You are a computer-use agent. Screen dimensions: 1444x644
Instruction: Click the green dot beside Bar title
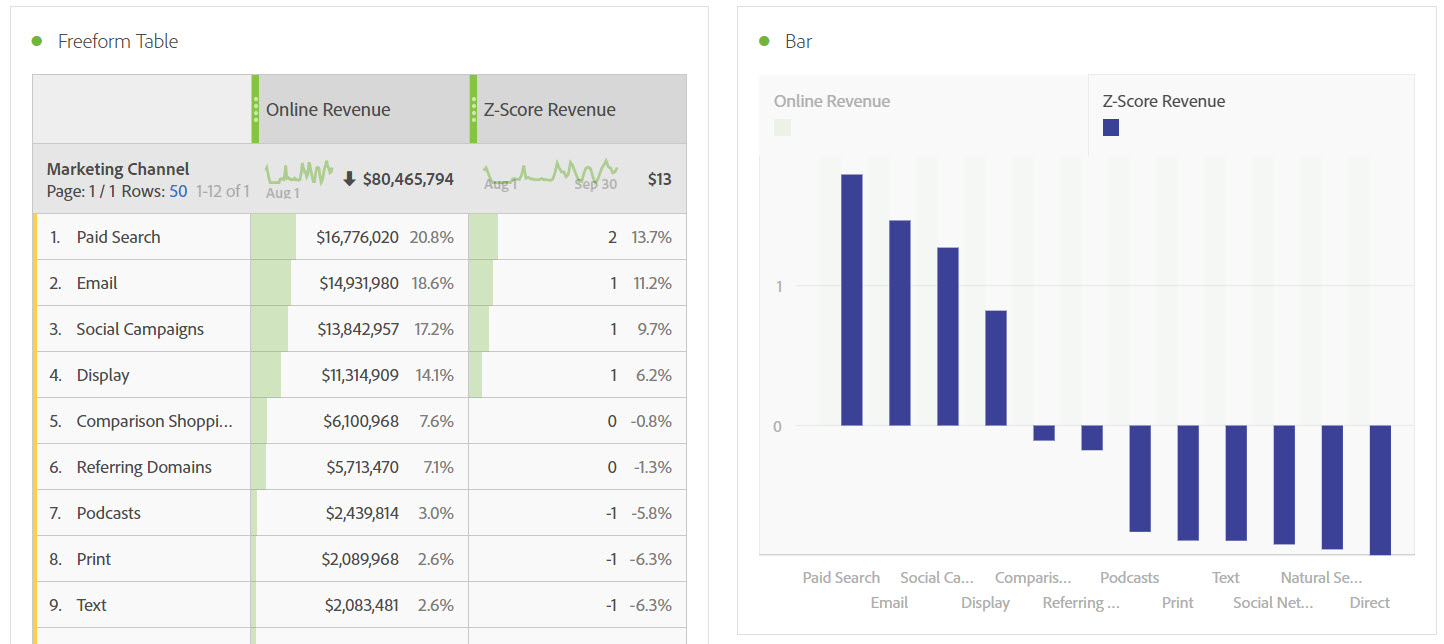(764, 41)
